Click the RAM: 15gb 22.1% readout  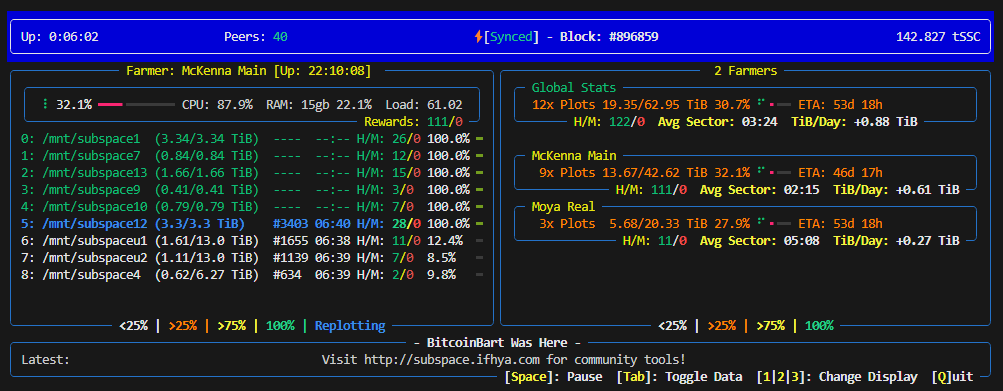(x=319, y=104)
